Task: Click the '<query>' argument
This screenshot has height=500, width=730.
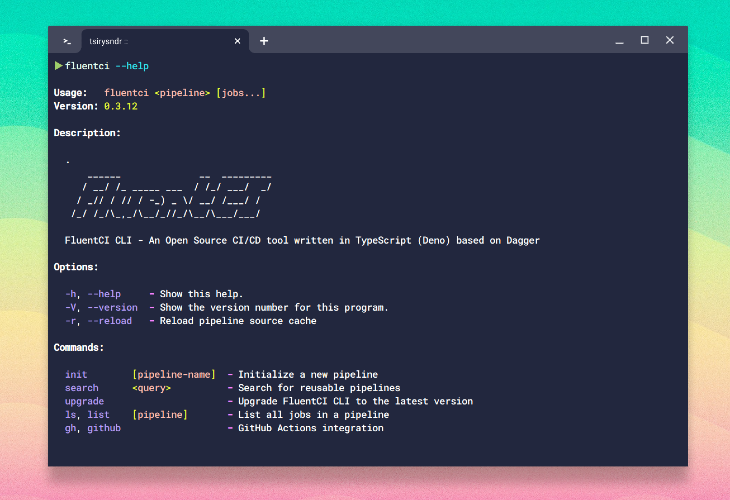Action: pyautogui.click(x=151, y=388)
